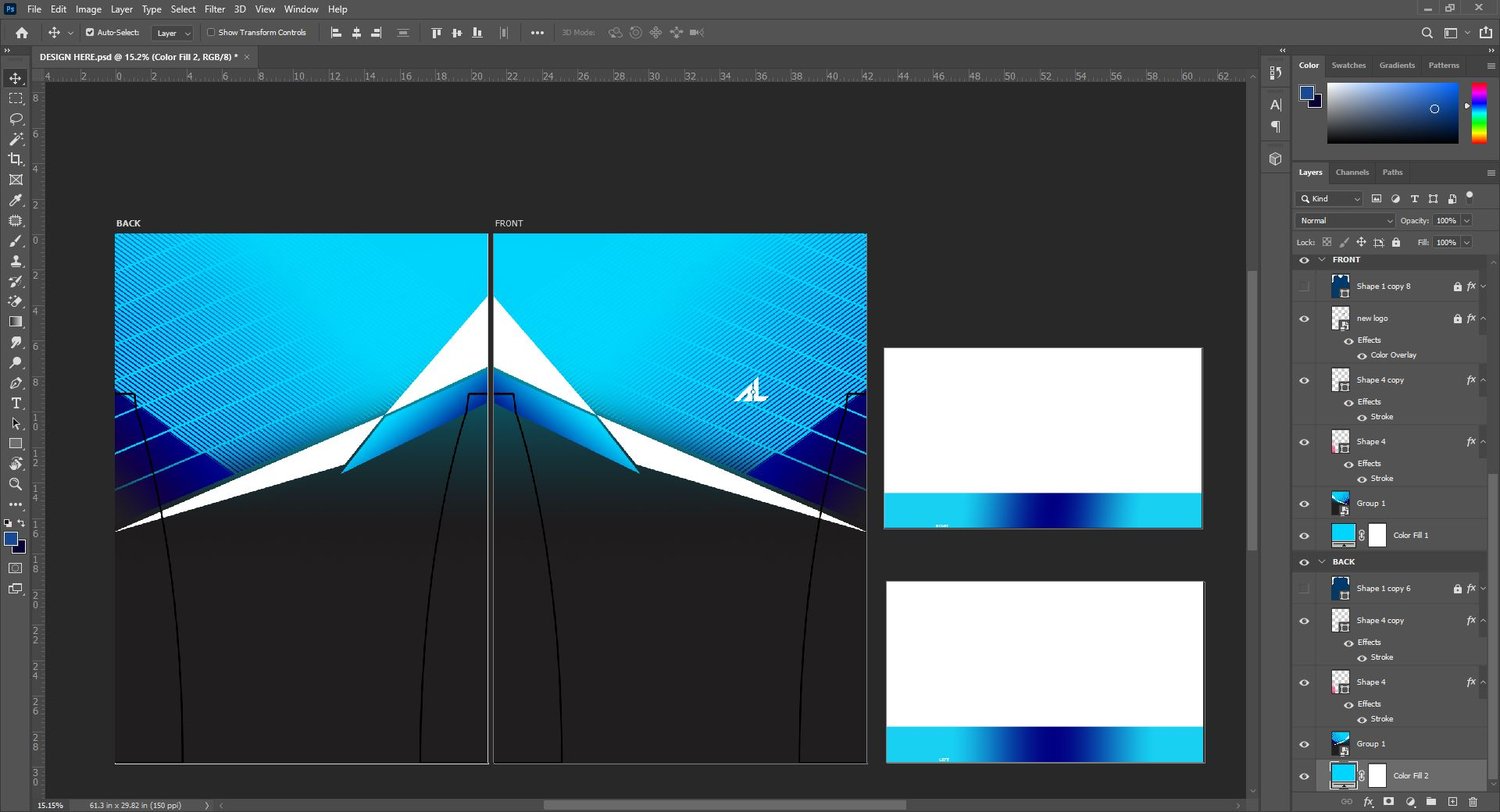Select the Eraser tool
This screenshot has width=1500, height=812.
click(x=15, y=301)
